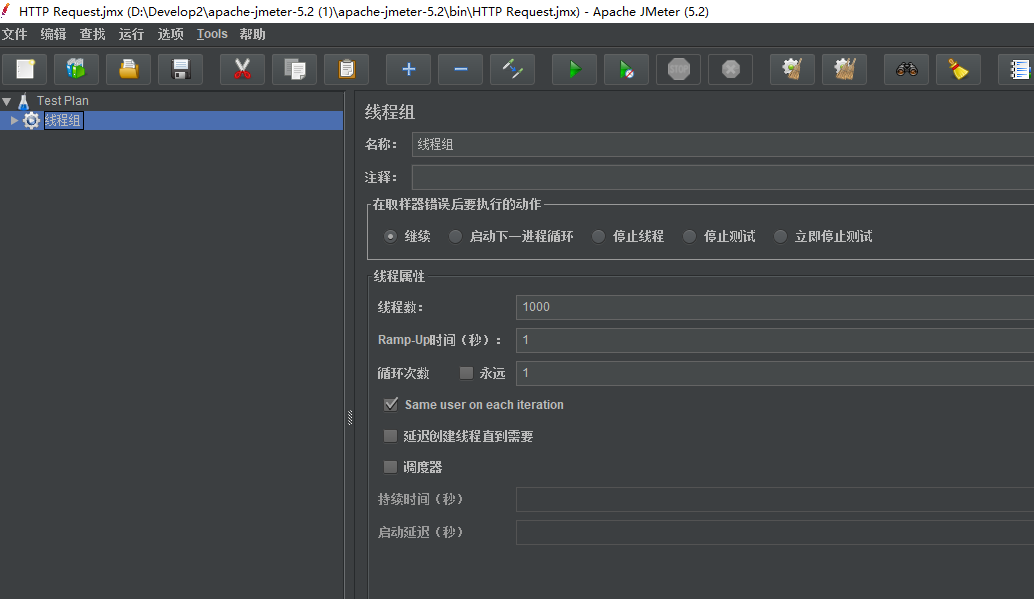Select the 停止测试 radio button
Screen dimensions: 1034x599
(x=689, y=236)
